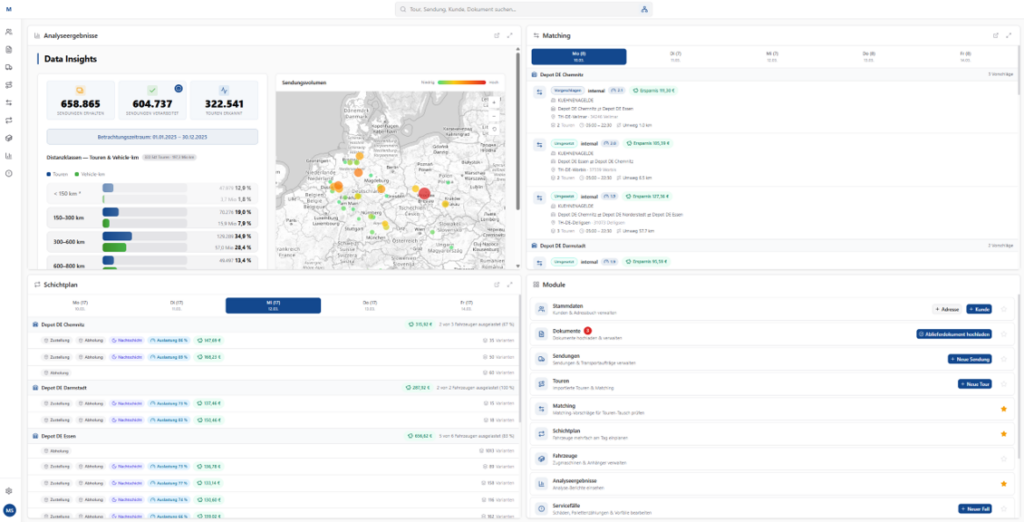Click the Neue Sendung button

[970, 359]
